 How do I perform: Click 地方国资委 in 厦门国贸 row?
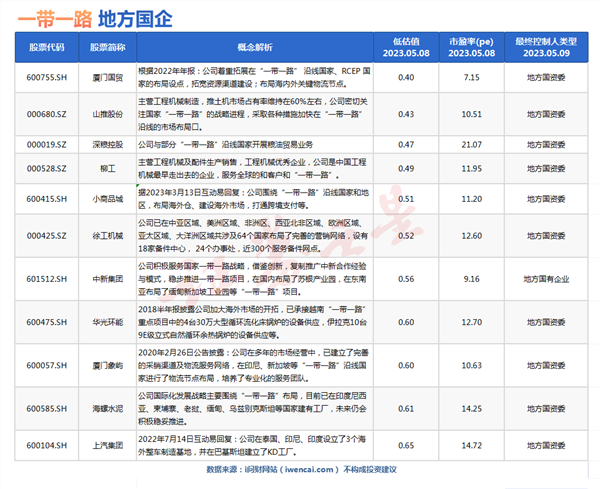point(546,78)
